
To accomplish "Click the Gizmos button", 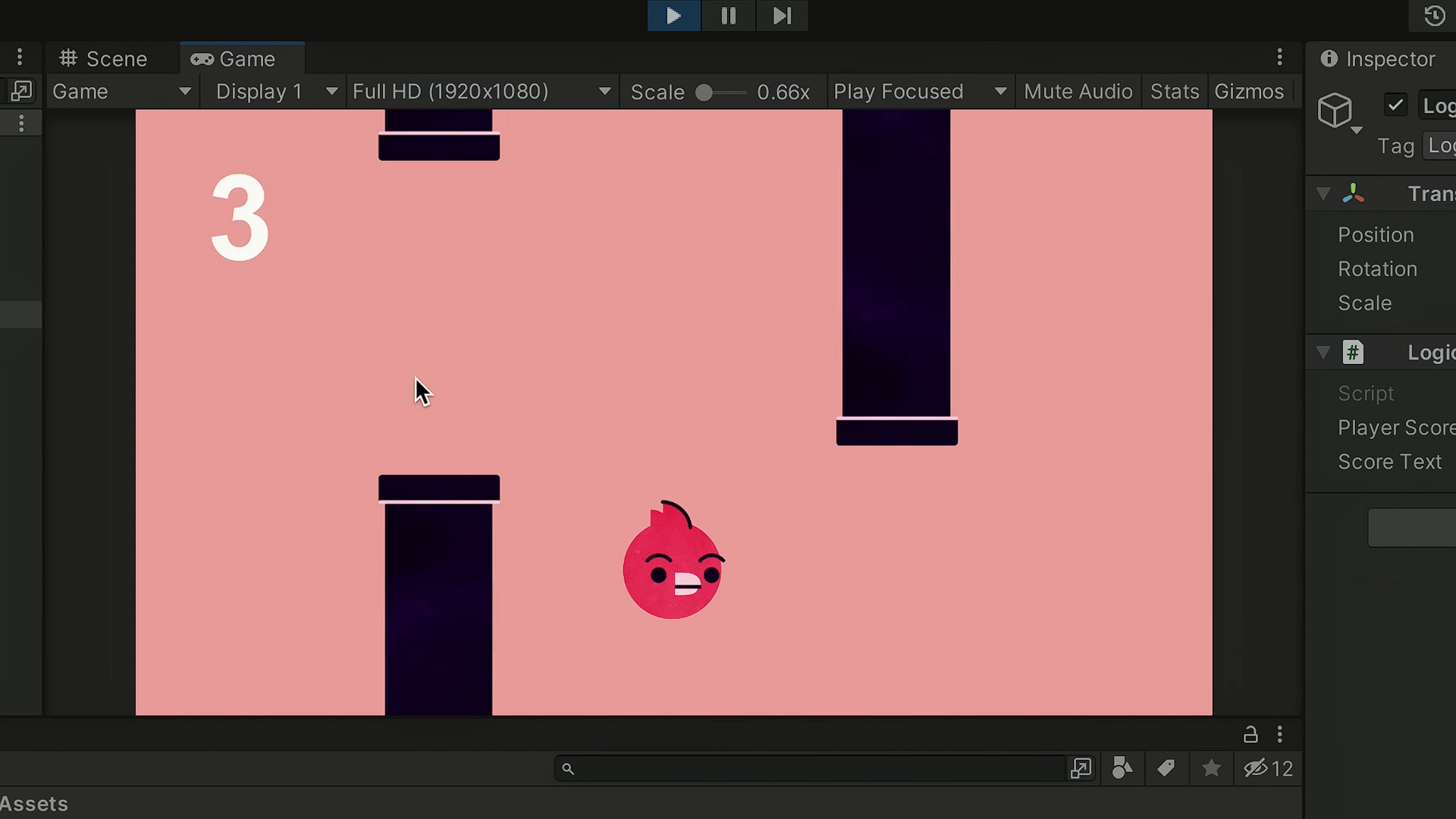I will tap(1249, 92).
